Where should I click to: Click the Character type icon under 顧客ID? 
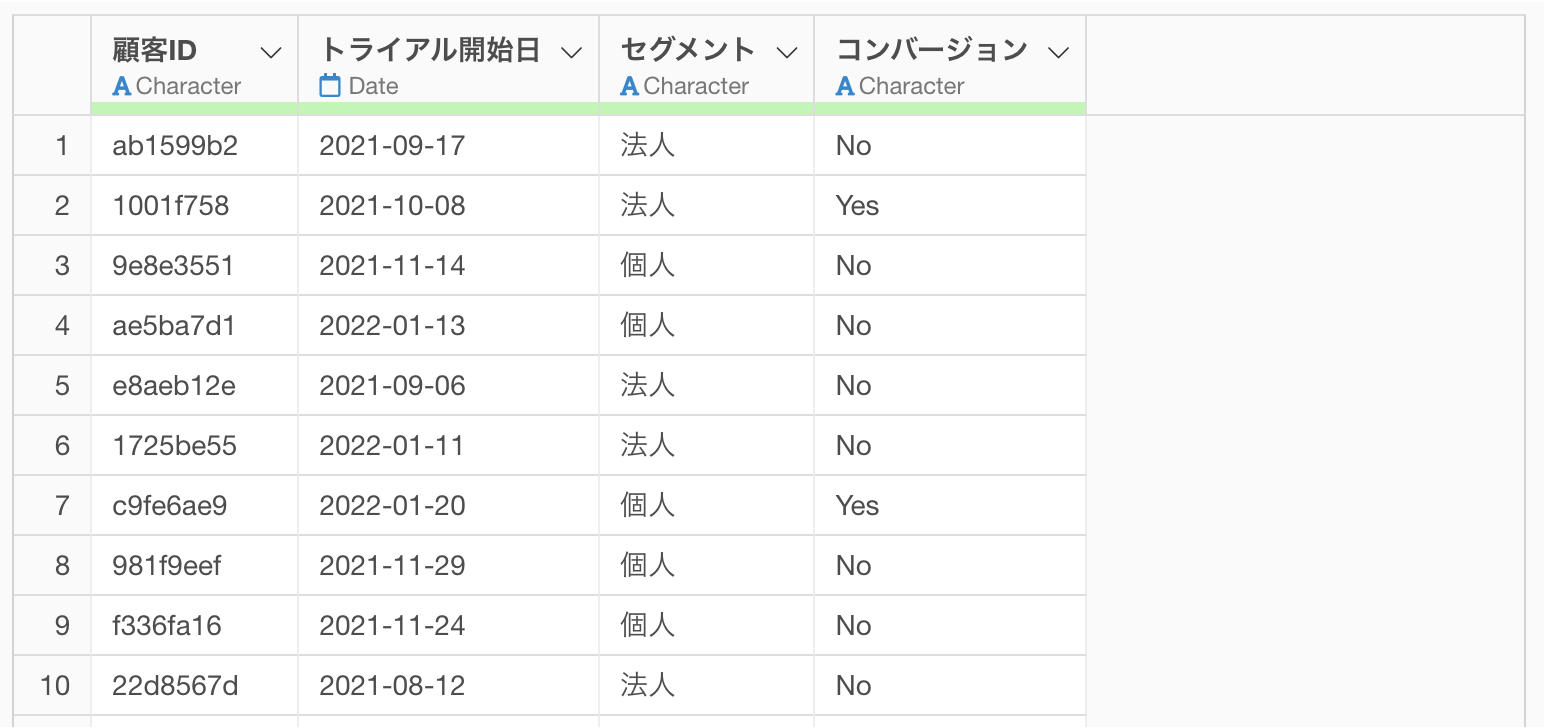click(x=122, y=86)
